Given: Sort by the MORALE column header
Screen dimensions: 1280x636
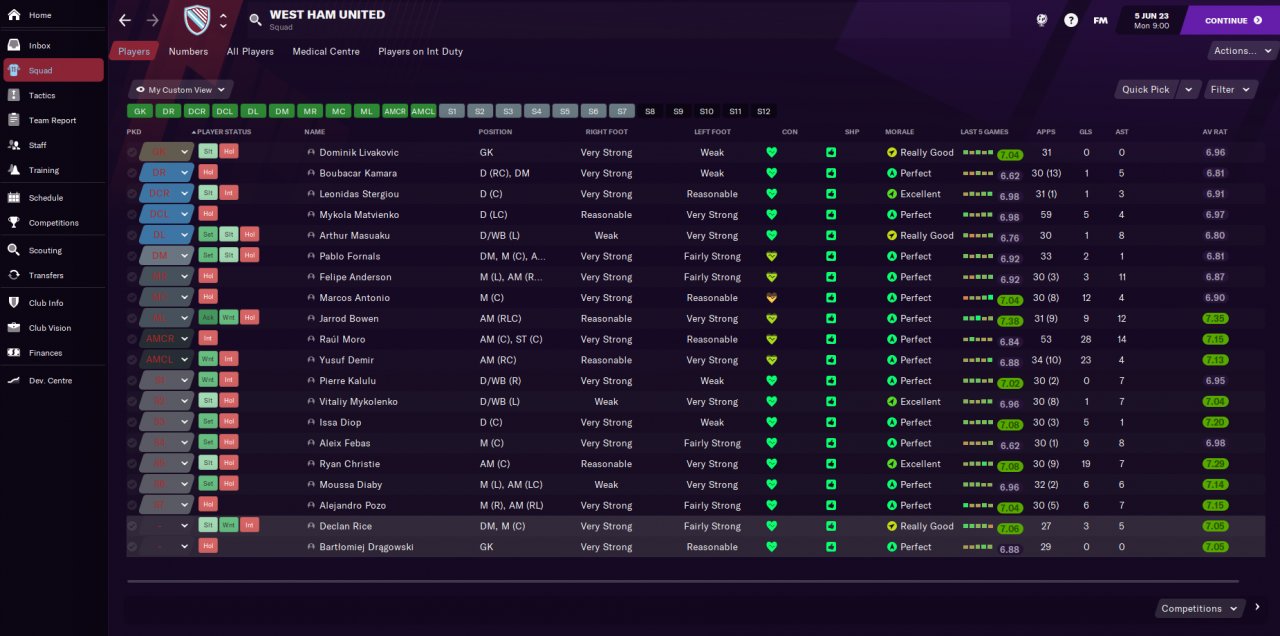Looking at the screenshot, I should pos(899,132).
